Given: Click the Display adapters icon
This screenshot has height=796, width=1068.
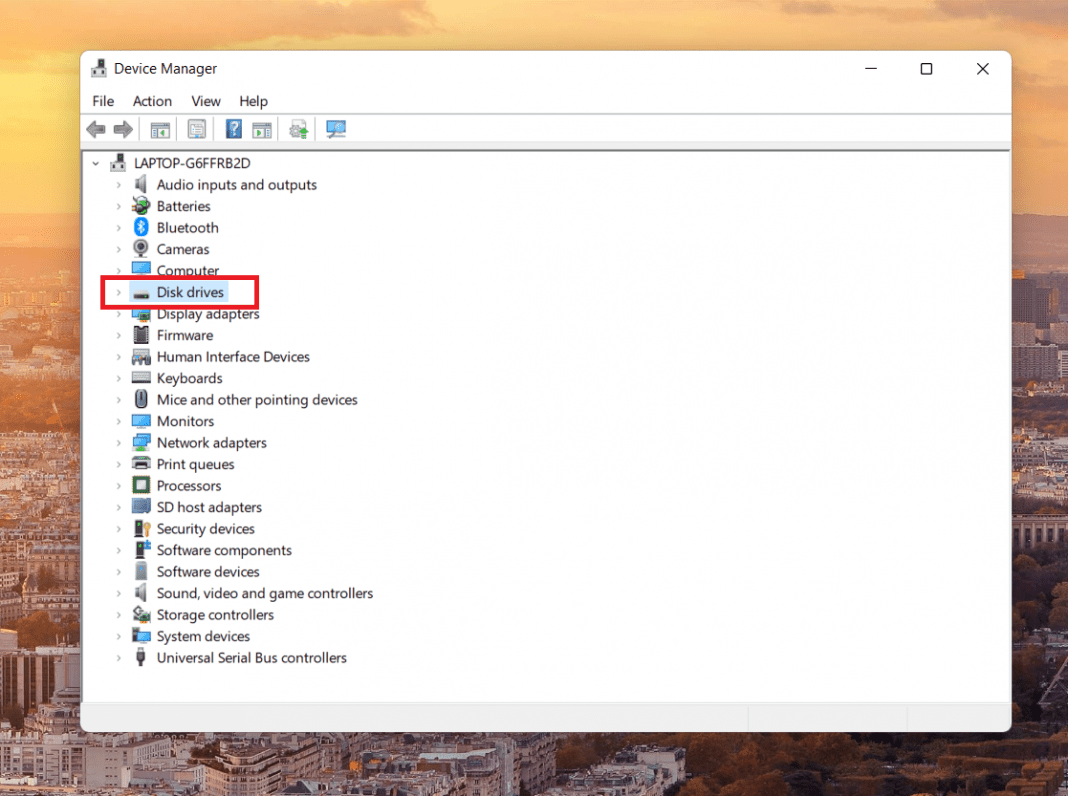Looking at the screenshot, I should [141, 313].
